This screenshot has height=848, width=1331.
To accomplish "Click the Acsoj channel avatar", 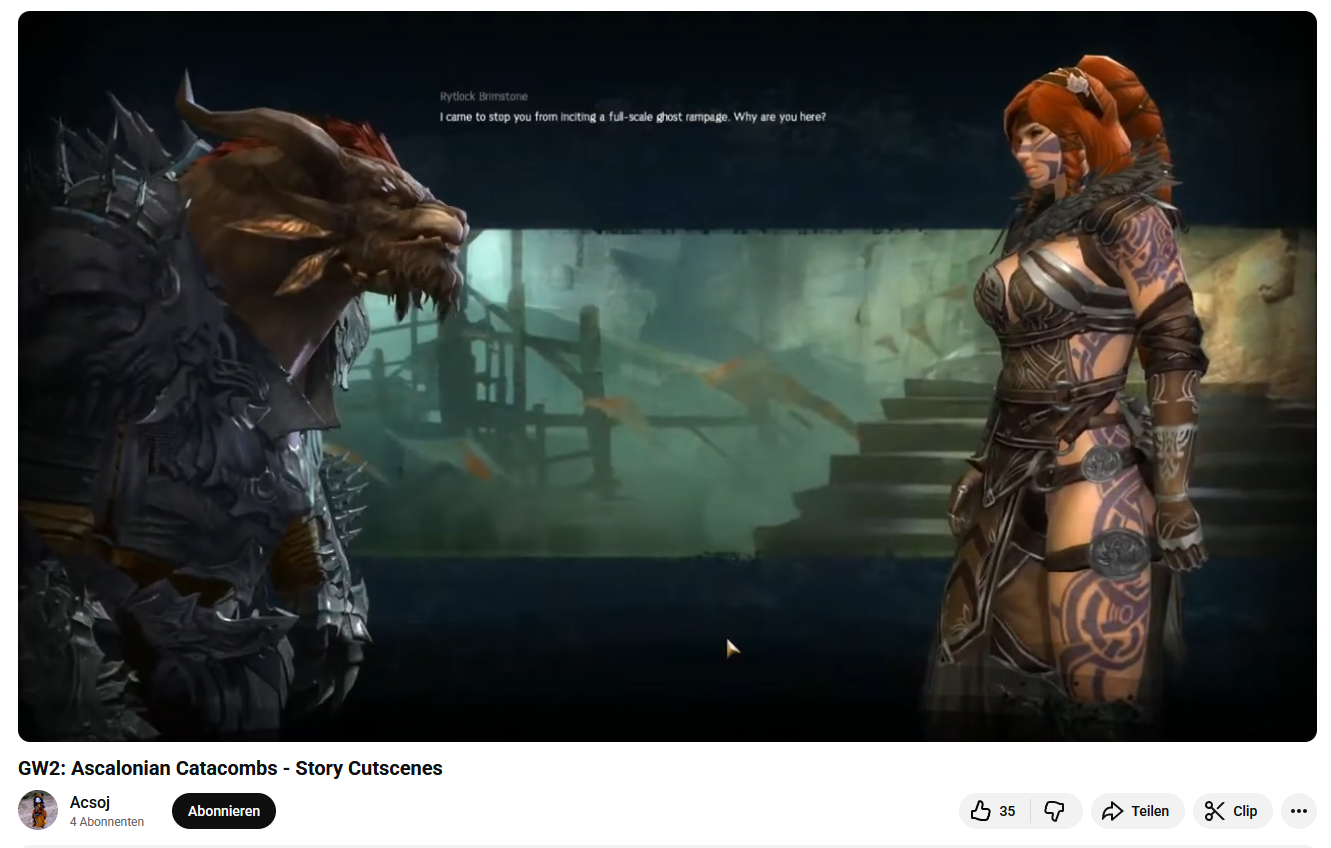I will 38,811.
